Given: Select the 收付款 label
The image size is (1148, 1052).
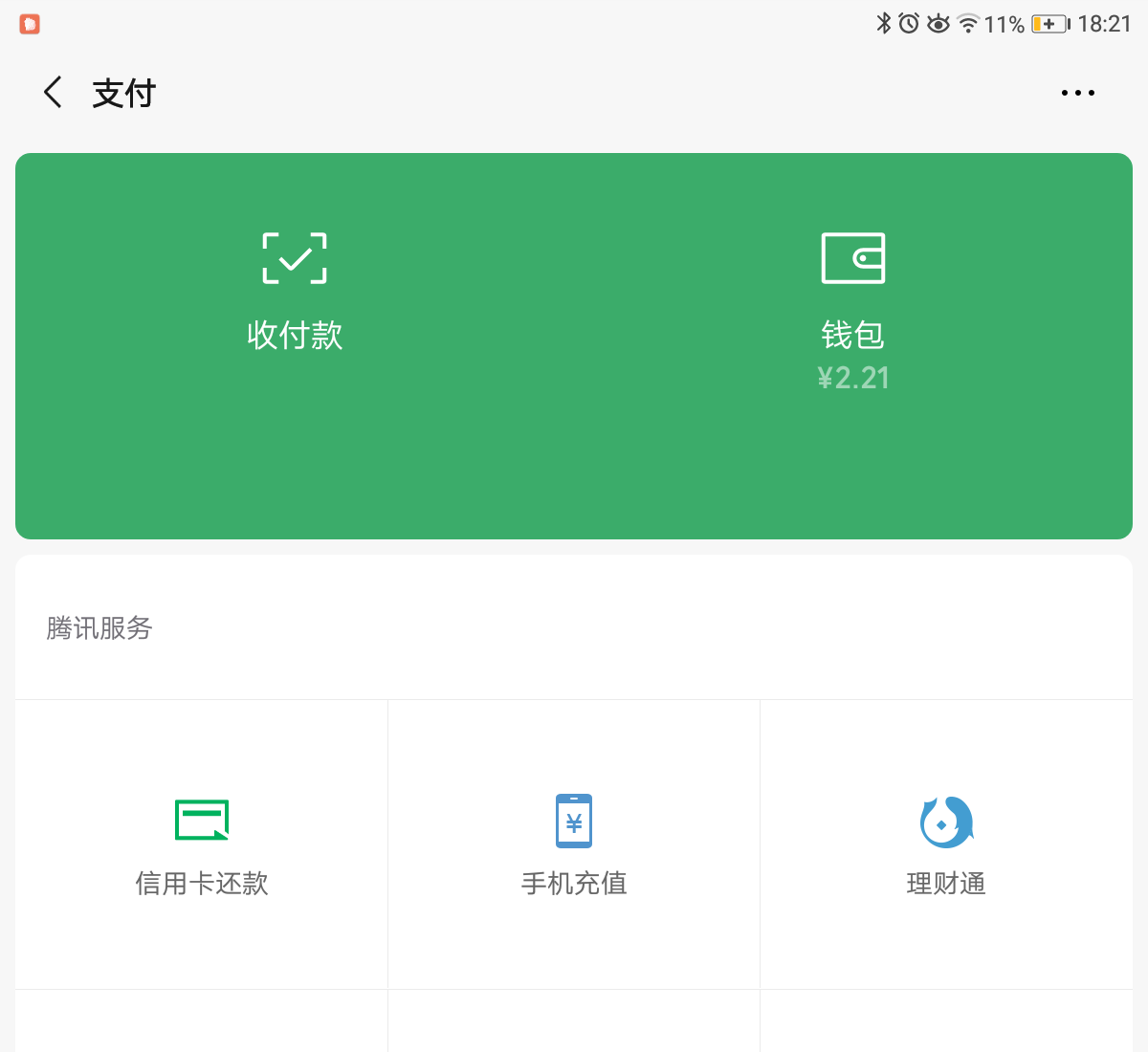Looking at the screenshot, I should [x=295, y=335].
